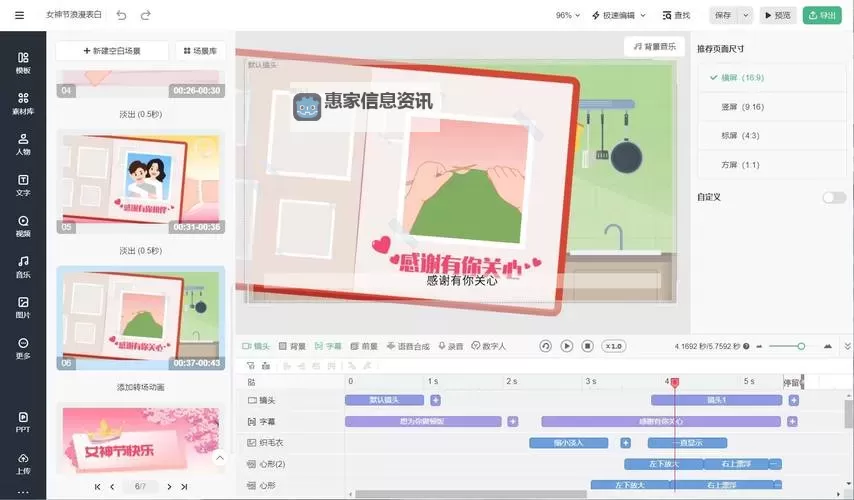Click the timeline zoom-in mountain icon

pos(828,346)
